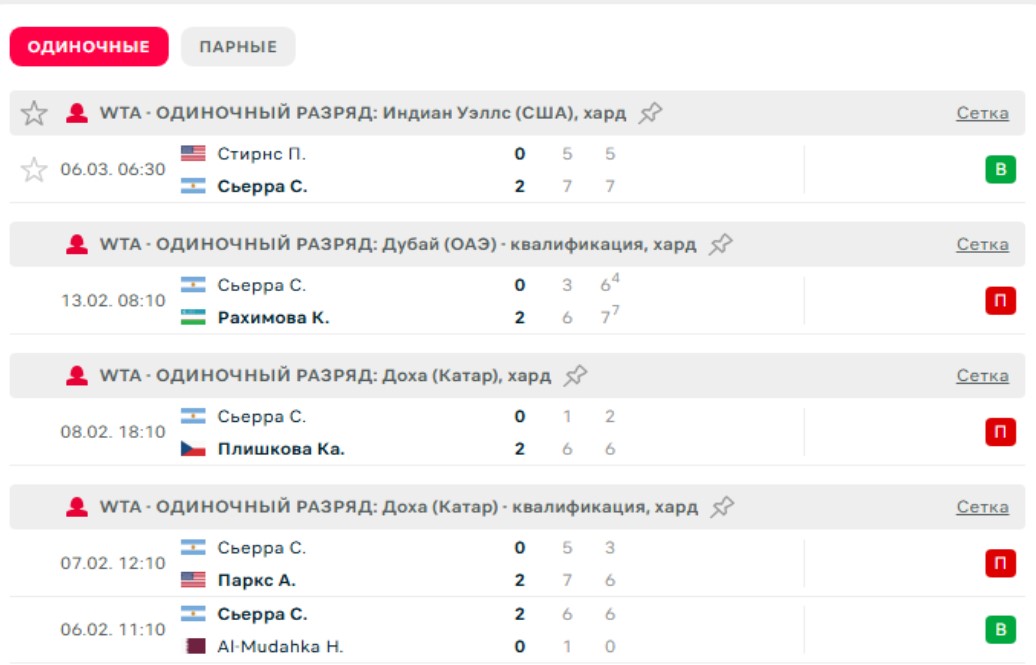
Task: Open the Сьерра vs Плишкова Ка. match
Action: click(x=400, y=432)
